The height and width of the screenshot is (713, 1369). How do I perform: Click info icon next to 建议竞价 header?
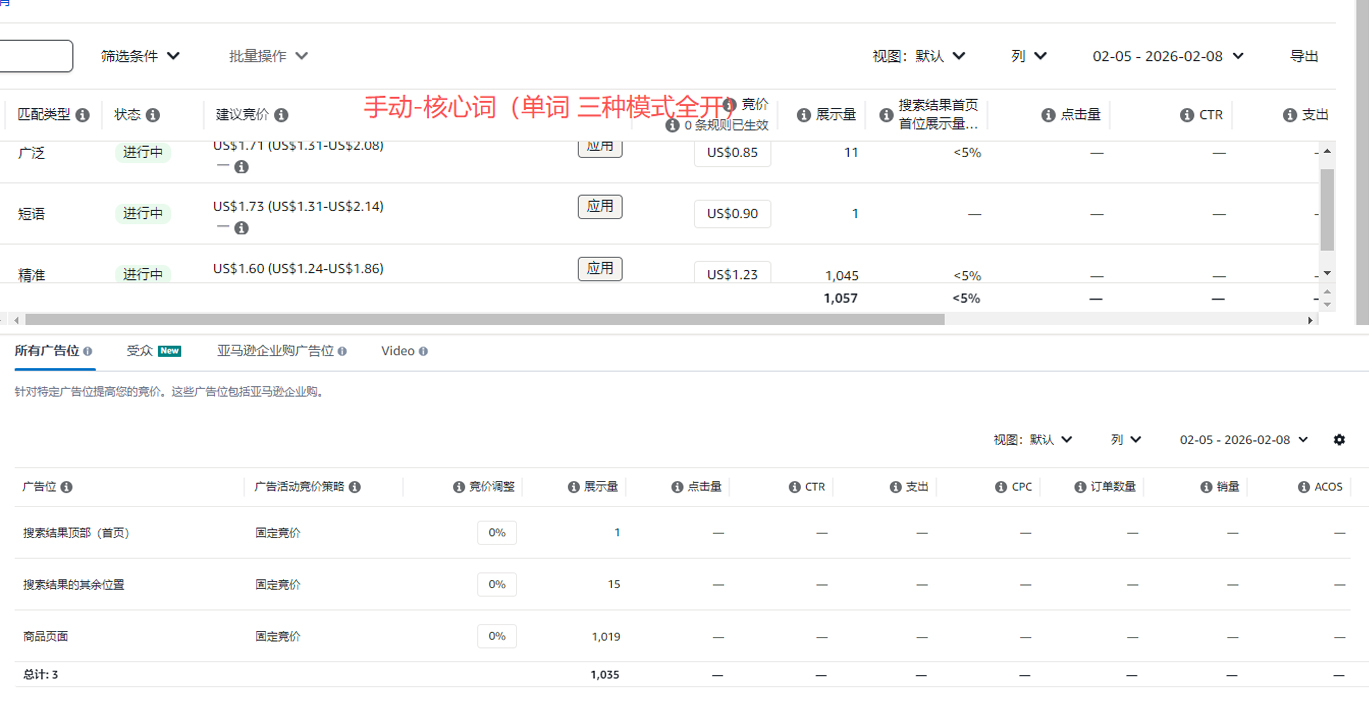[281, 115]
